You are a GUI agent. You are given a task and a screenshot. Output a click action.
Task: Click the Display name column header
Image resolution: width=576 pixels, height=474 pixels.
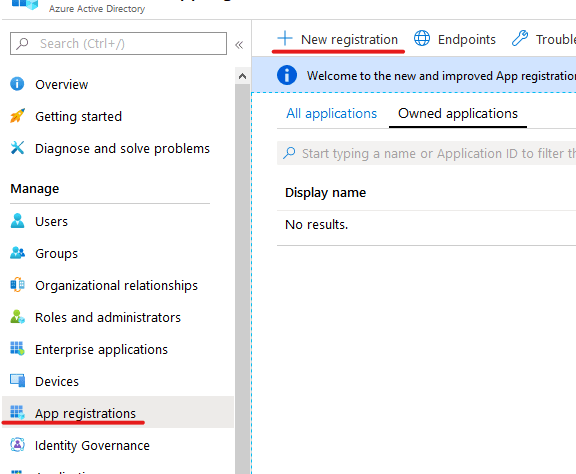325,192
